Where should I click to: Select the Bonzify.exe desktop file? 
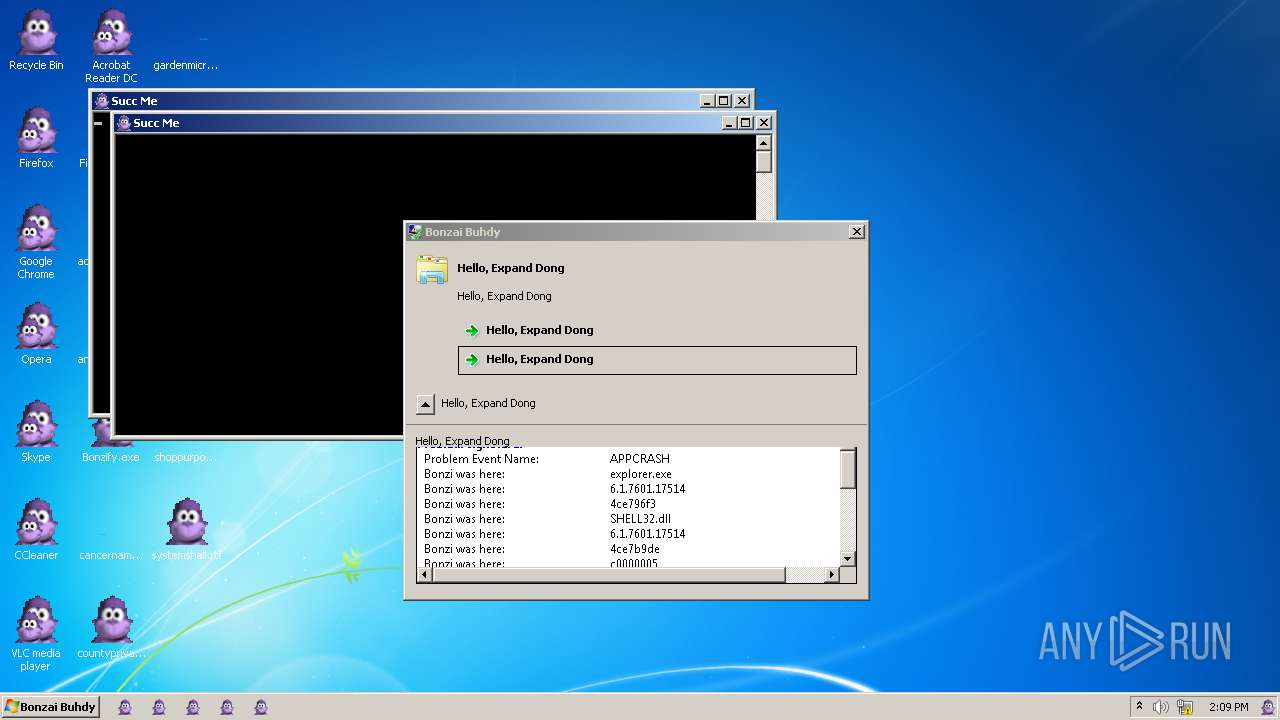point(110,457)
